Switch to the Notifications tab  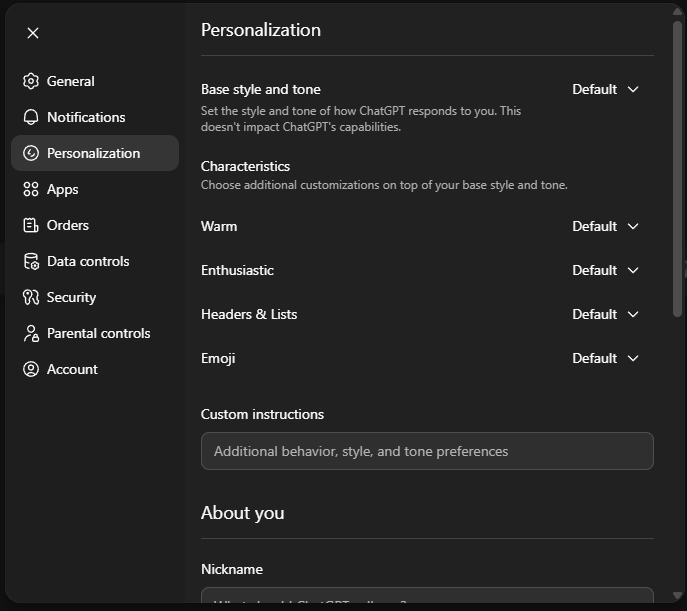(x=95, y=117)
